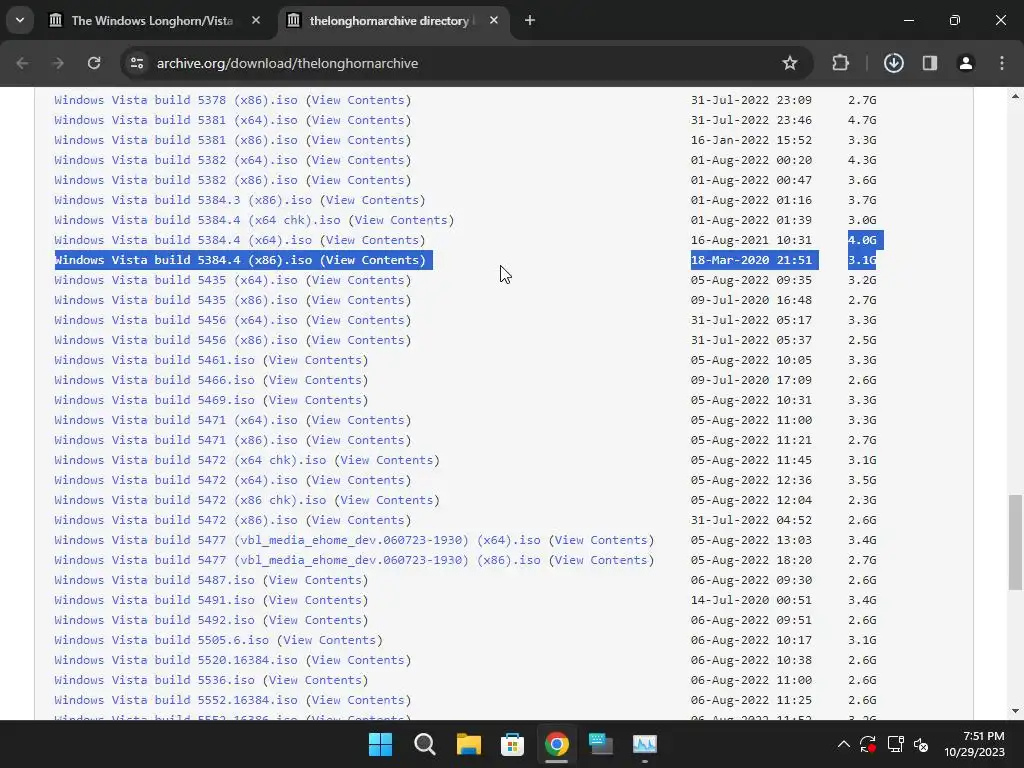The width and height of the screenshot is (1024, 768).
Task: View Contents of build 5492.iso
Action: tap(315, 620)
